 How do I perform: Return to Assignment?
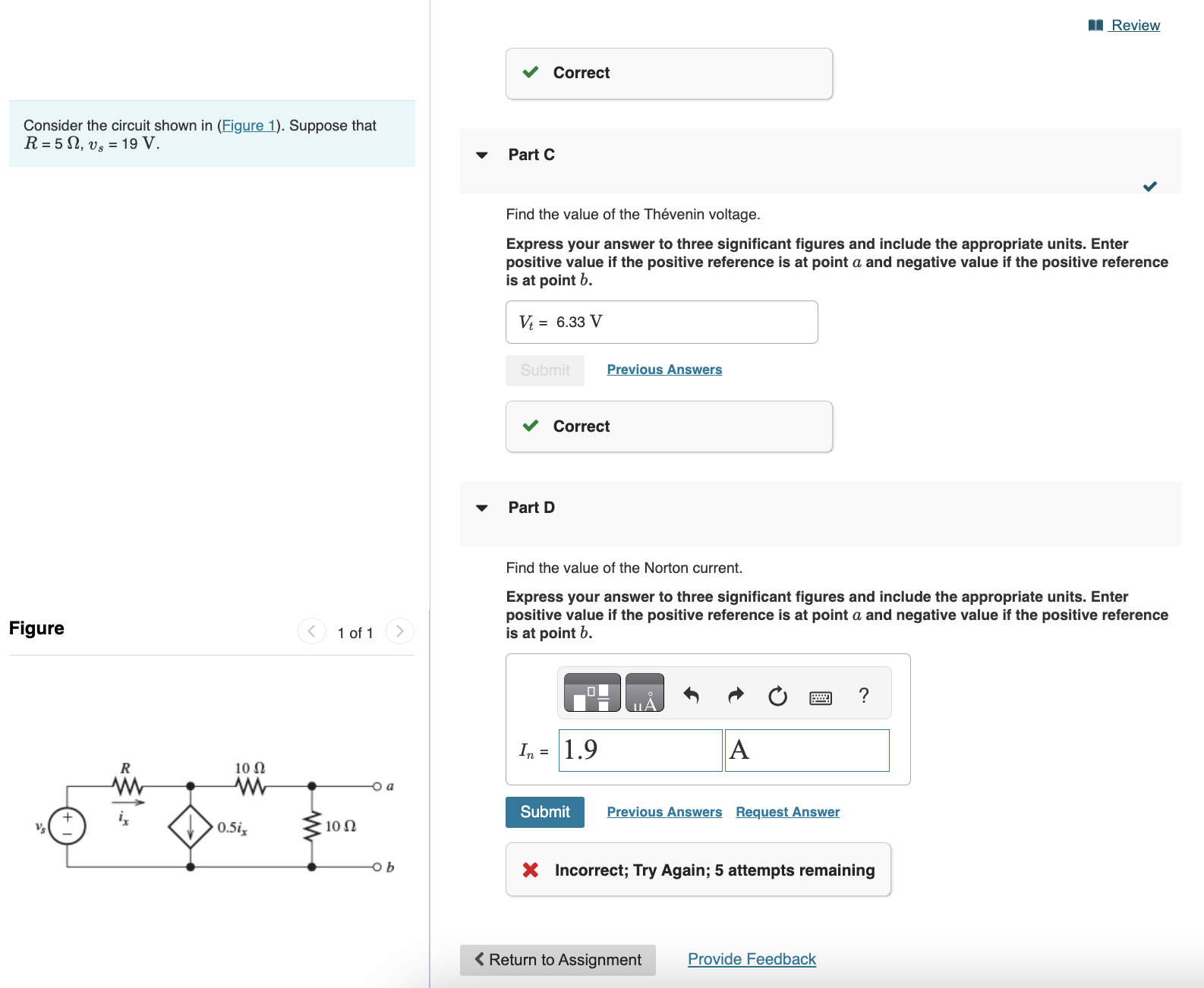point(558,960)
